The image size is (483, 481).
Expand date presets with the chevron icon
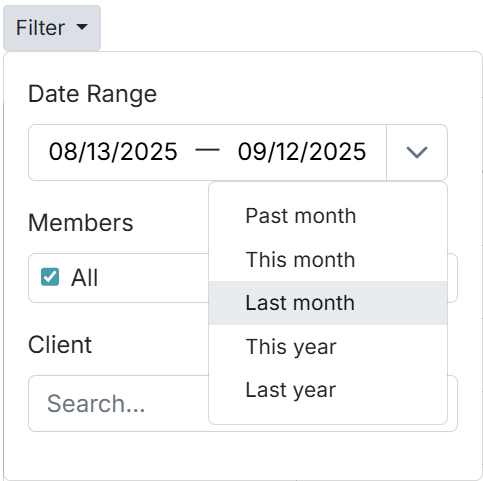[x=417, y=152]
